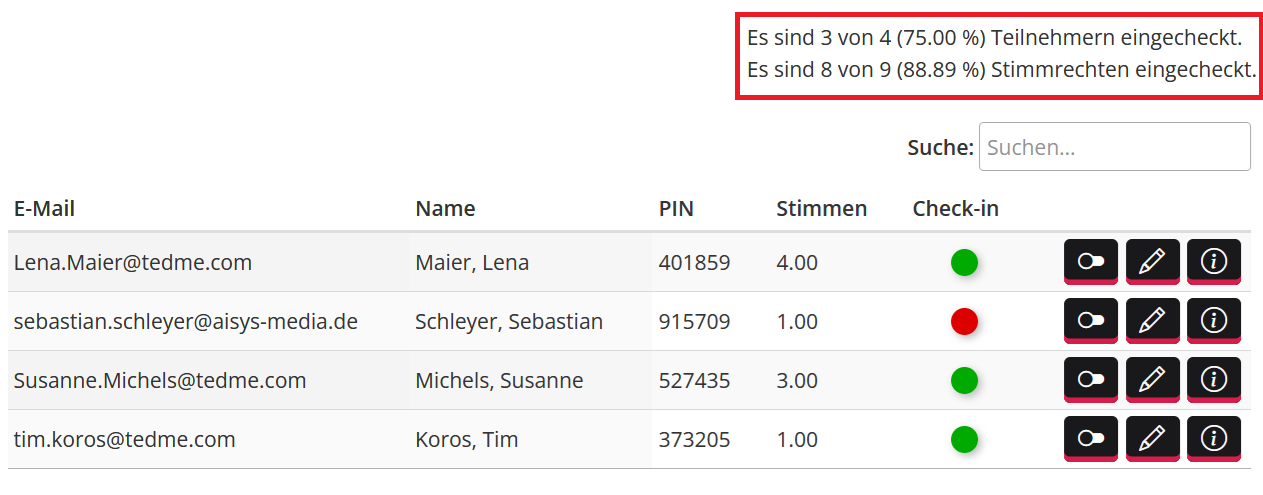The height and width of the screenshot is (495, 1263).
Task: Click Lena Maier's green check-in indicator
Action: (x=964, y=263)
